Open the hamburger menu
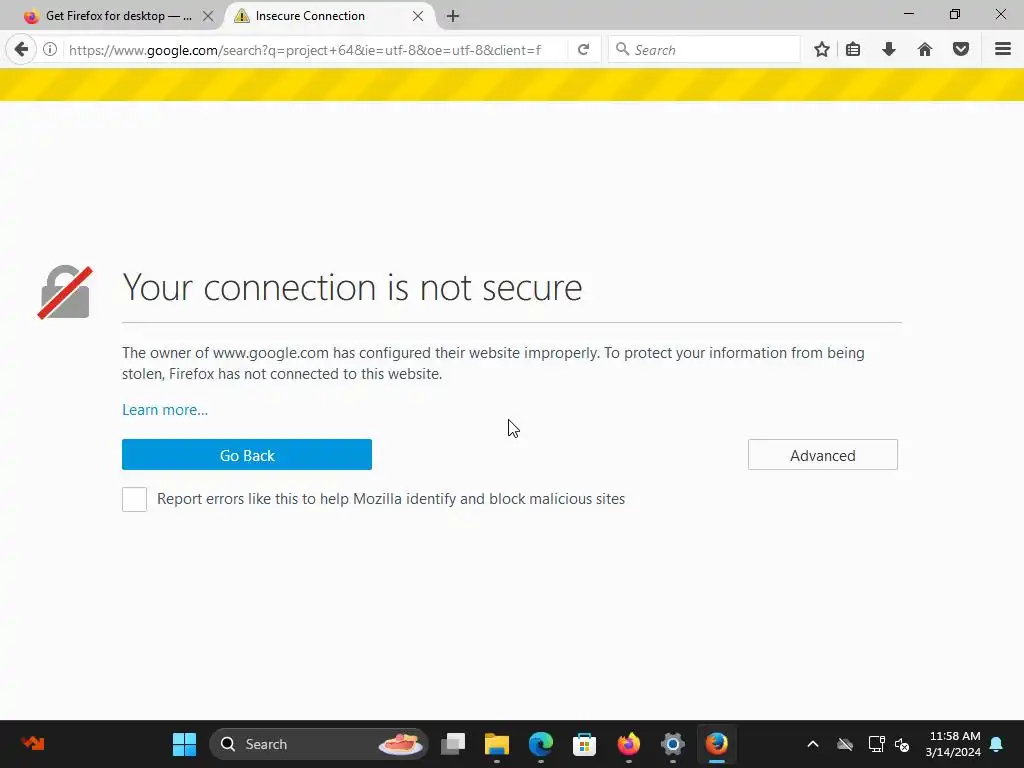The image size is (1024, 768). pos(1003,50)
